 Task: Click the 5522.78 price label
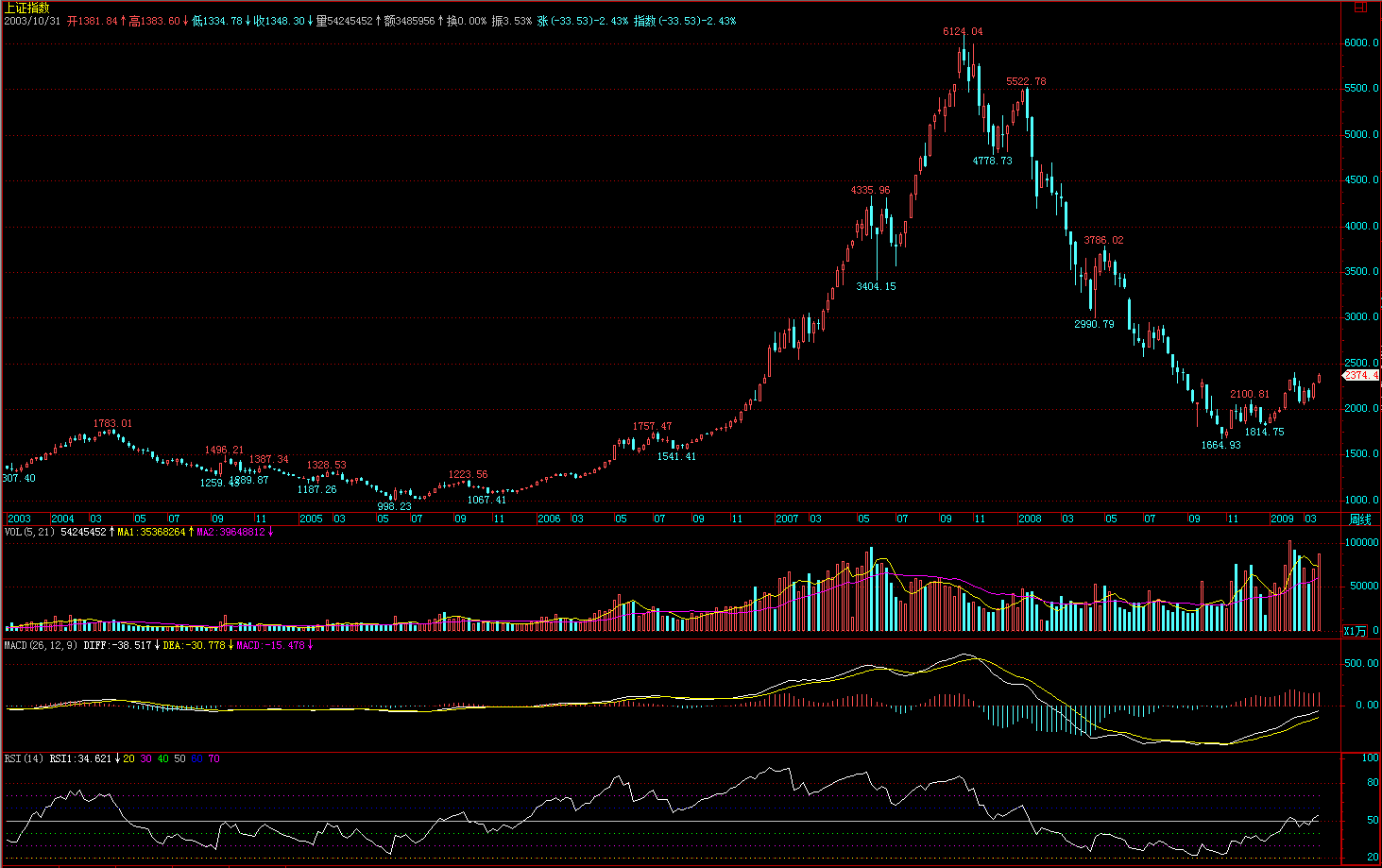1026,82
